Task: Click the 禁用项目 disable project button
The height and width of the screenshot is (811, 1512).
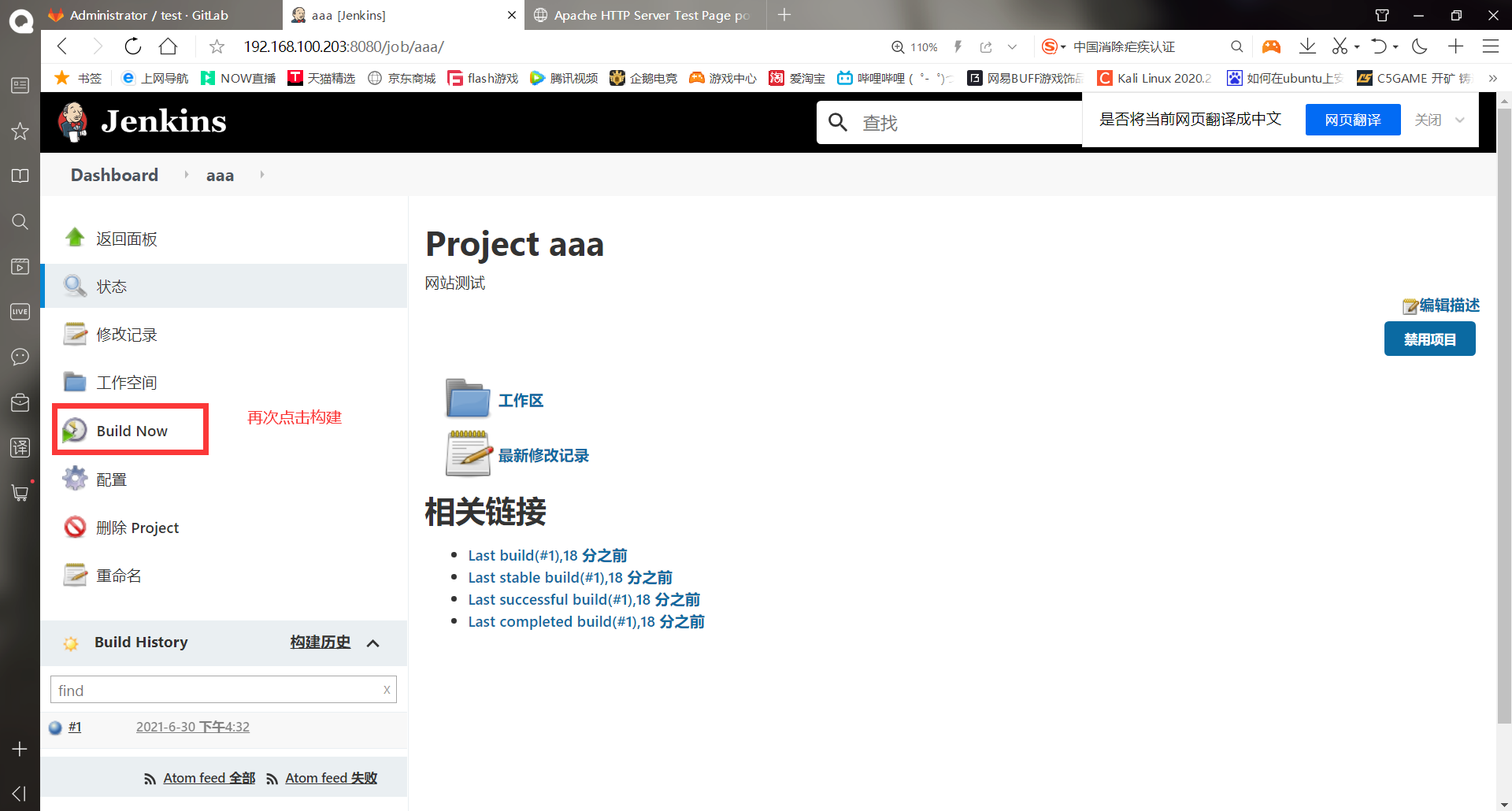Action: point(1430,339)
